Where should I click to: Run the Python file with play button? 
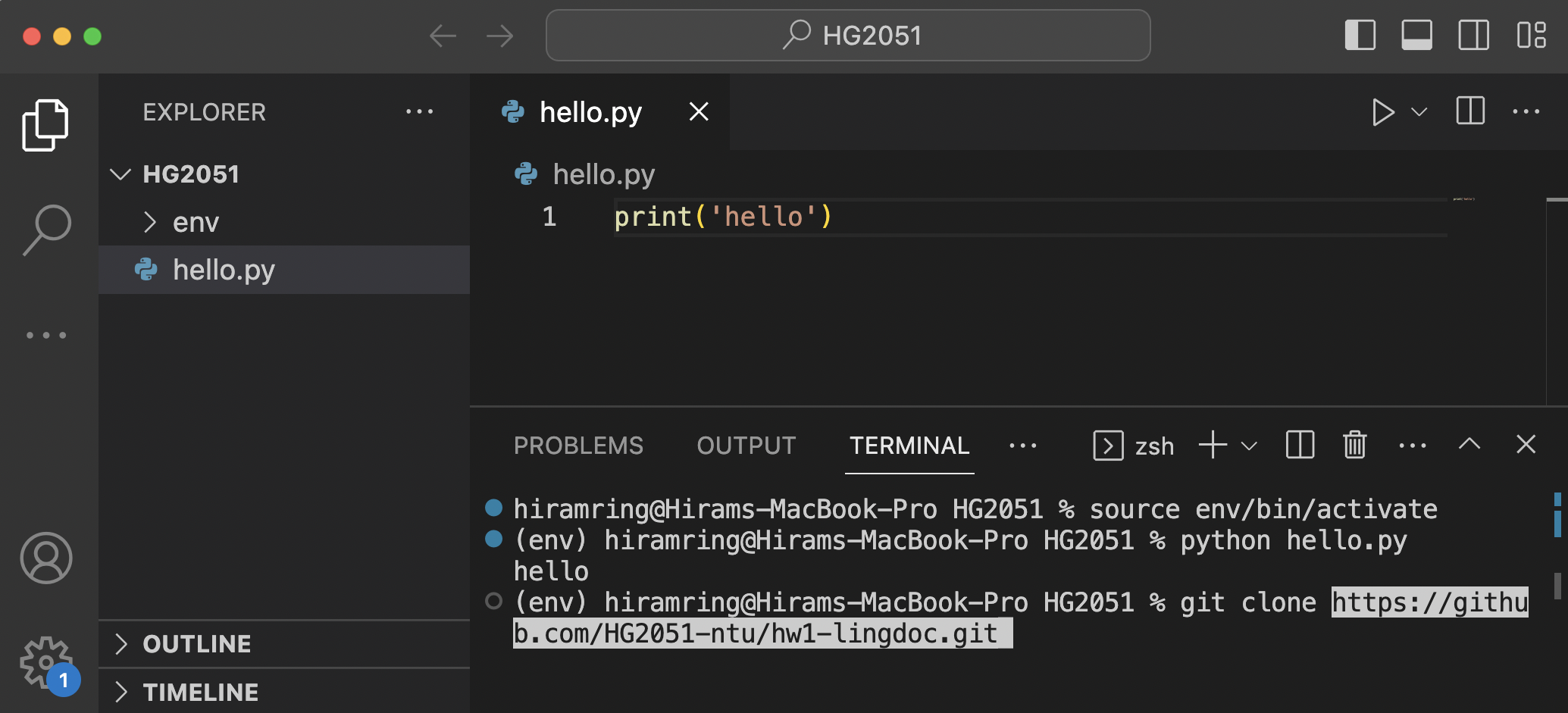point(1383,112)
